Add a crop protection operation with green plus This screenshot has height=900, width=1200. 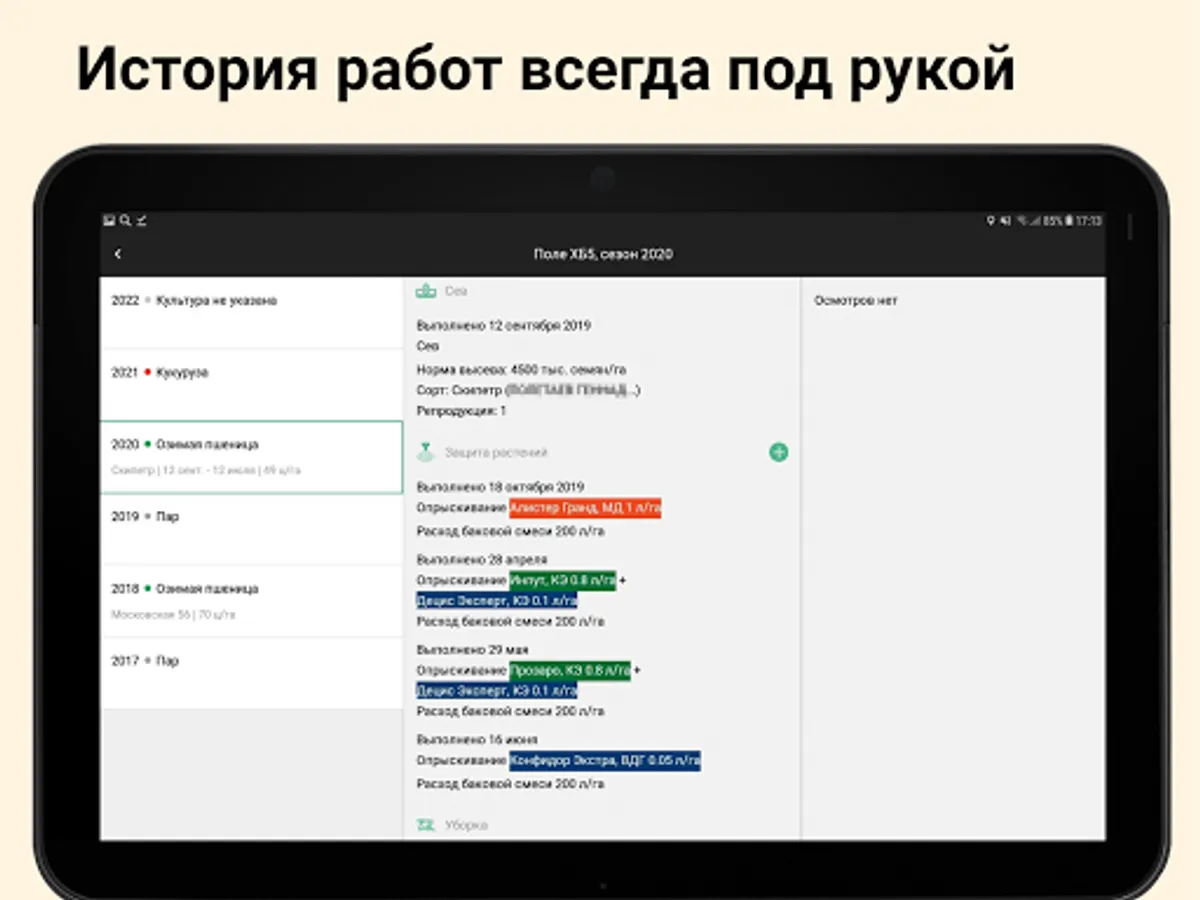point(778,452)
